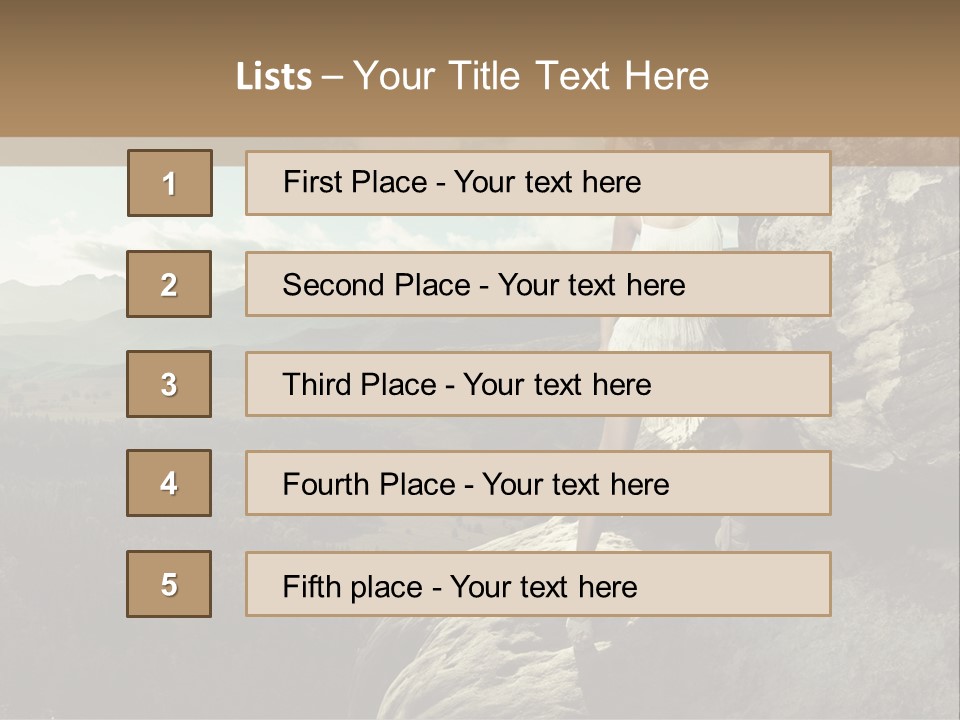
Task: Select the number 2 square
Action: (x=169, y=284)
